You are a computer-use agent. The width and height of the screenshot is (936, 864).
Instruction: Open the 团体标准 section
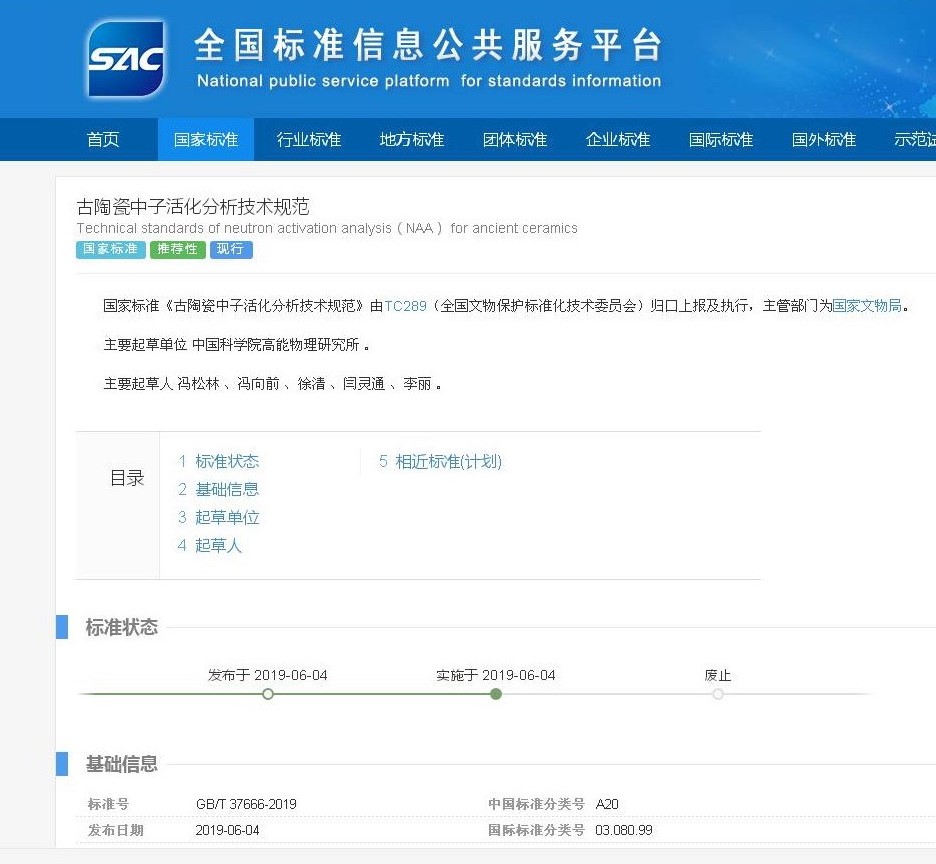tap(514, 139)
